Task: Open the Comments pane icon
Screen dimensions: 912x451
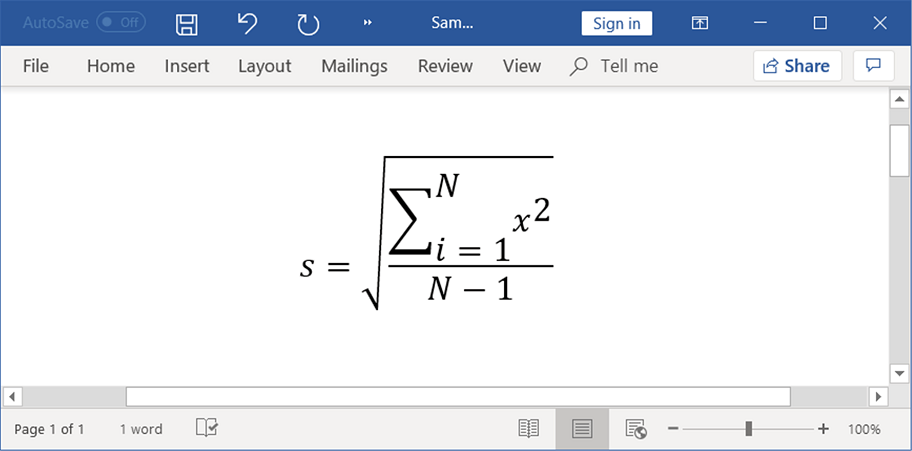Action: click(873, 66)
